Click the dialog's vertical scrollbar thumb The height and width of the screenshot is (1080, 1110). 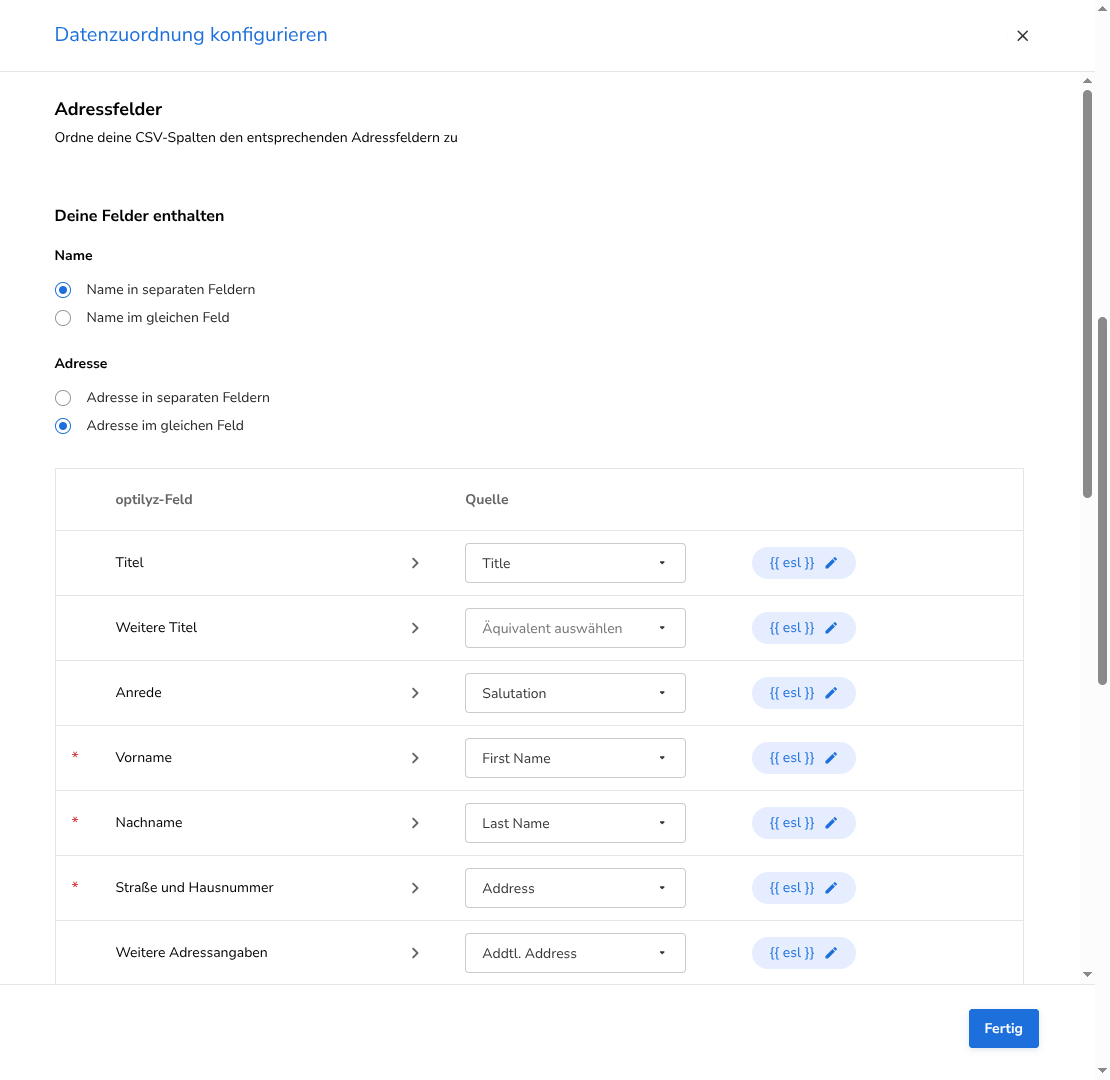1087,294
